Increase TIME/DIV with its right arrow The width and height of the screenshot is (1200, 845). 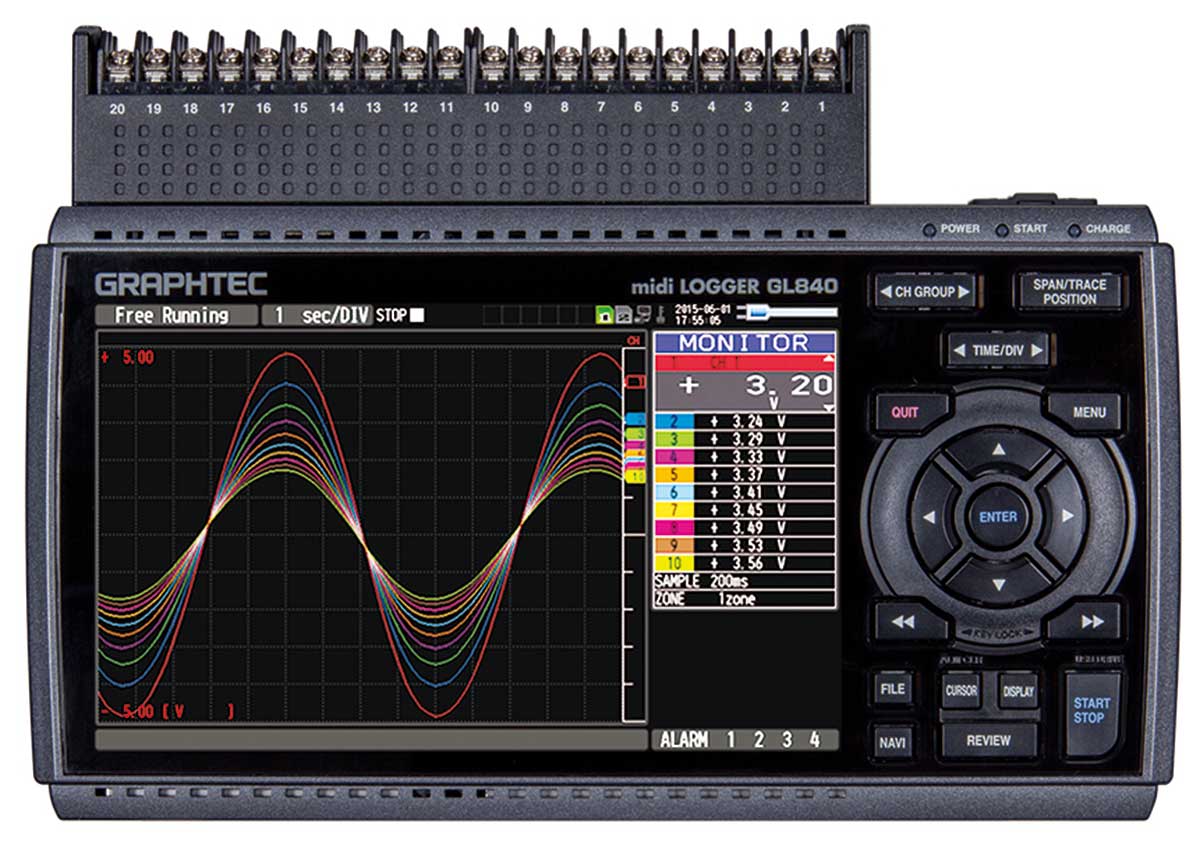pos(1037,350)
